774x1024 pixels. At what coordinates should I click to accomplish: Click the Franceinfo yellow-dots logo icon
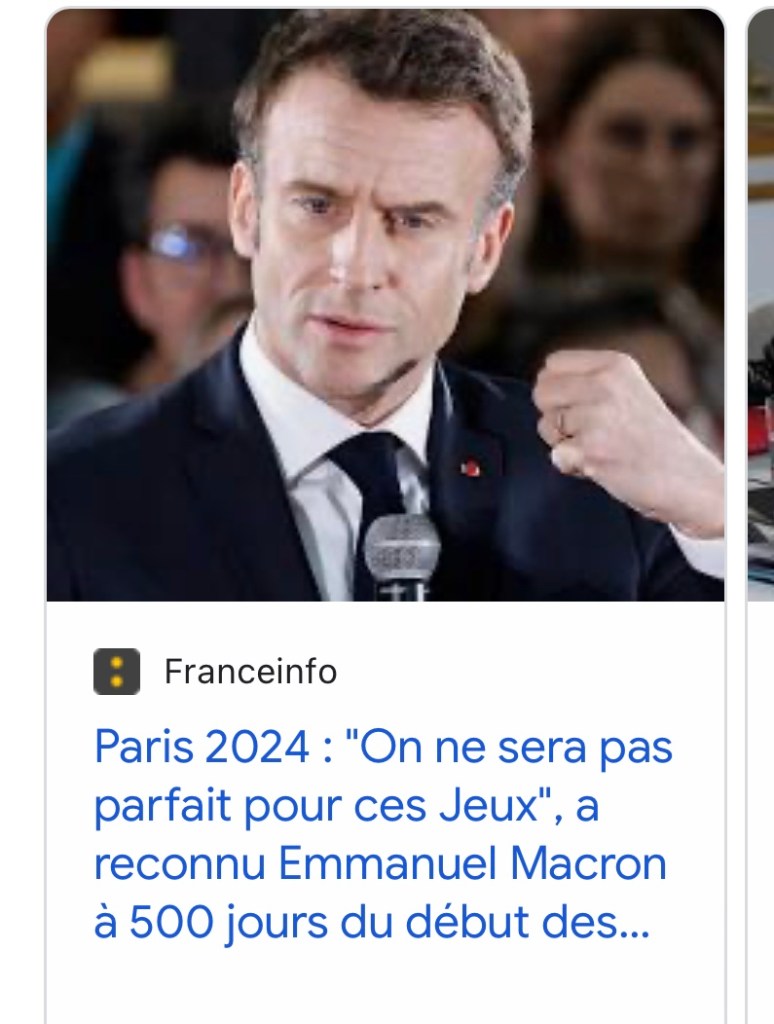pyautogui.click(x=116, y=671)
